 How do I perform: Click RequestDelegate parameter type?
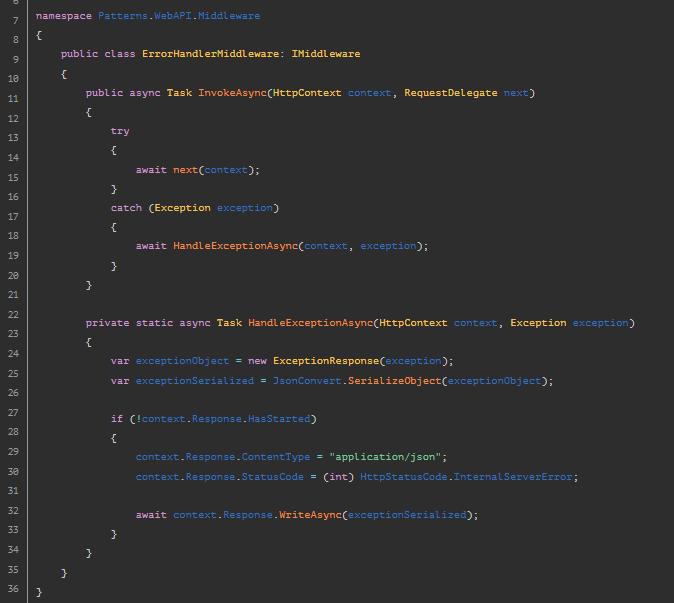point(450,93)
